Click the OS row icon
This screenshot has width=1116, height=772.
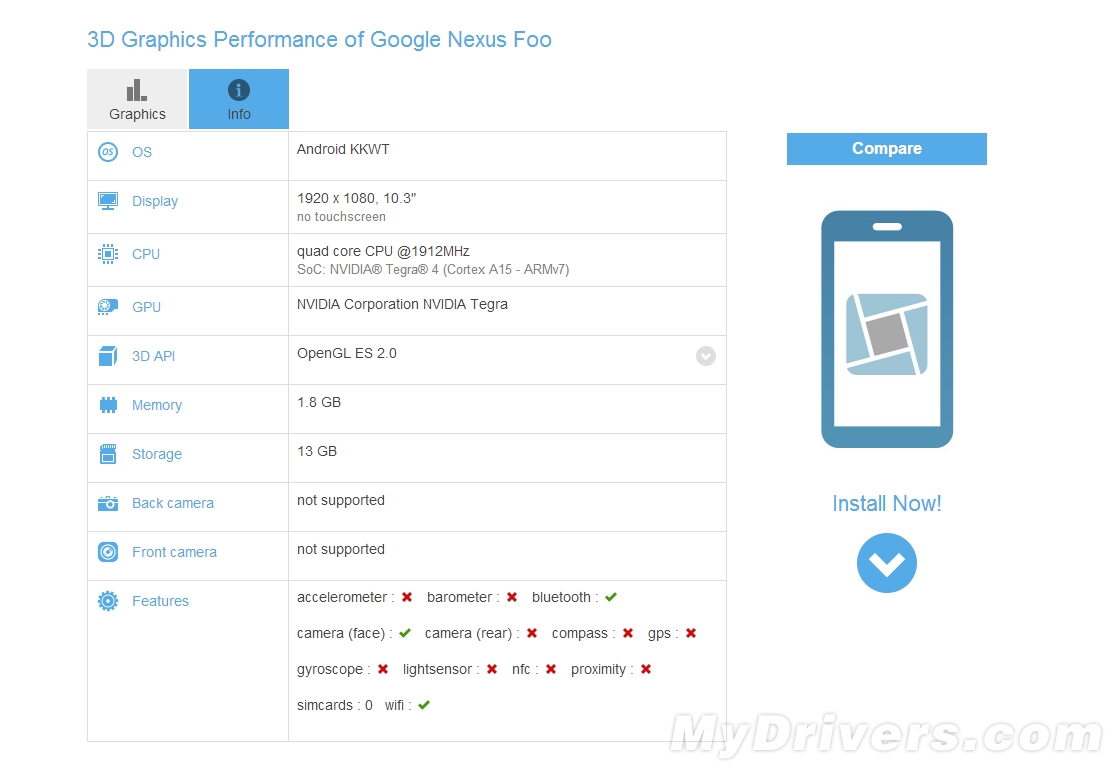(108, 152)
